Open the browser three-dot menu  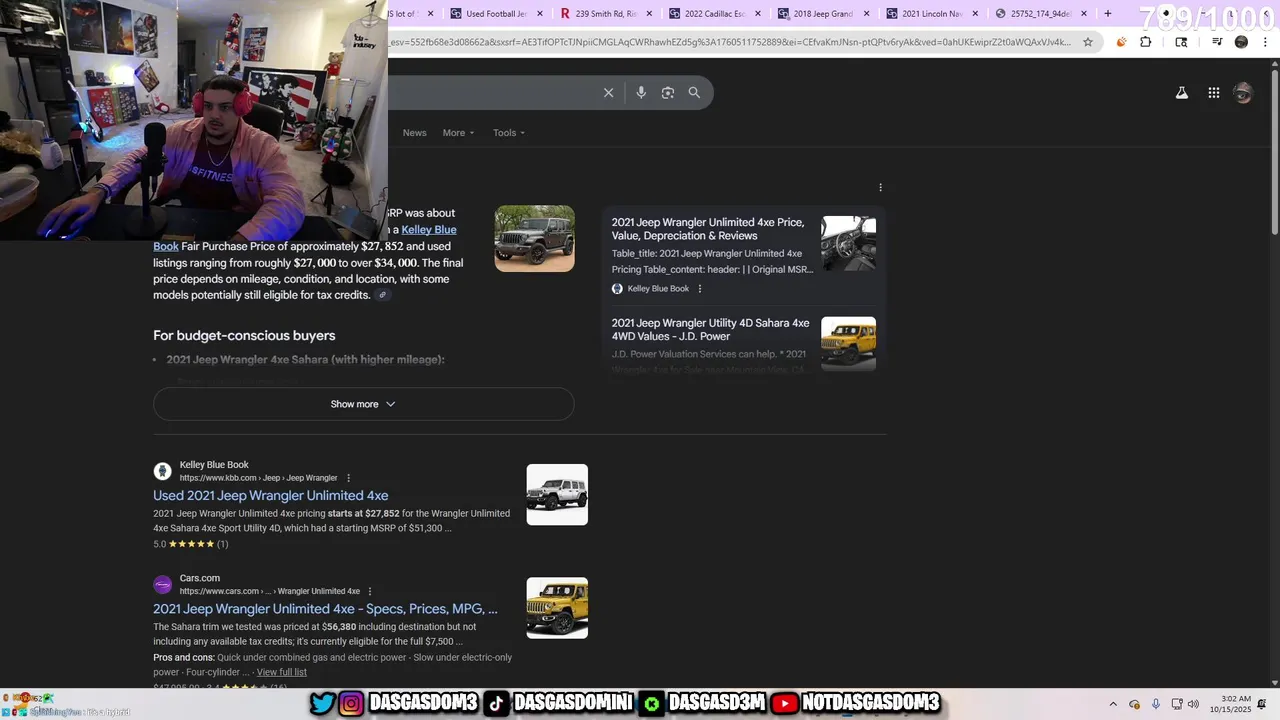(1263, 42)
